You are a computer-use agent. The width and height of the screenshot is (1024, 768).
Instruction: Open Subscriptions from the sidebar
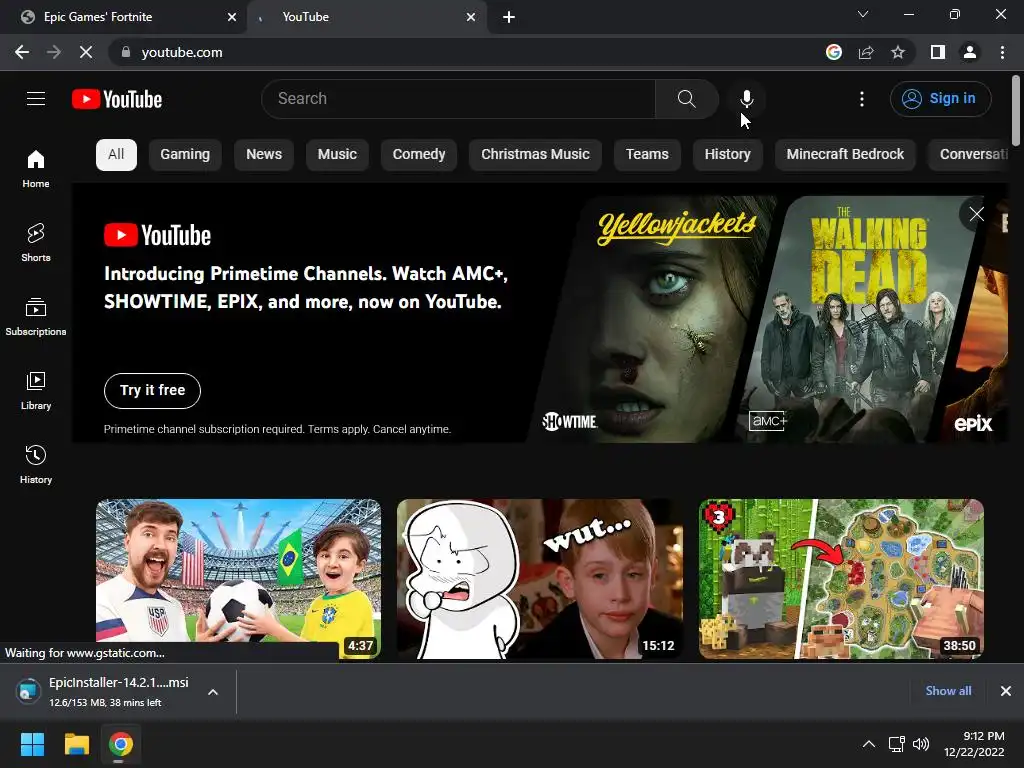pyautogui.click(x=36, y=316)
